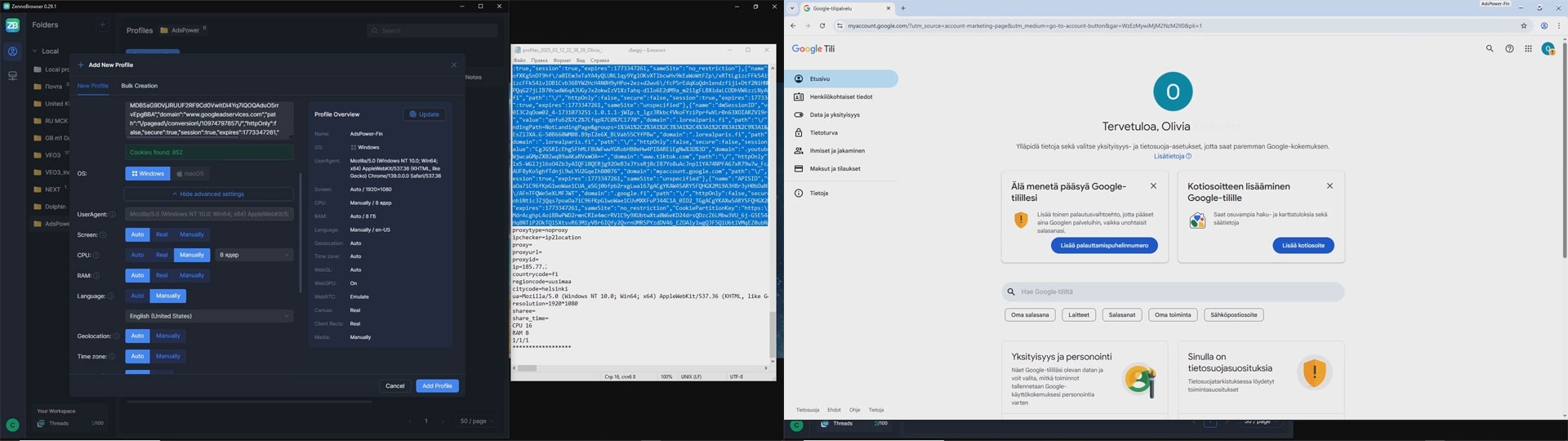Click UserAgent info icon
The image size is (1568, 441).
click(x=112, y=215)
